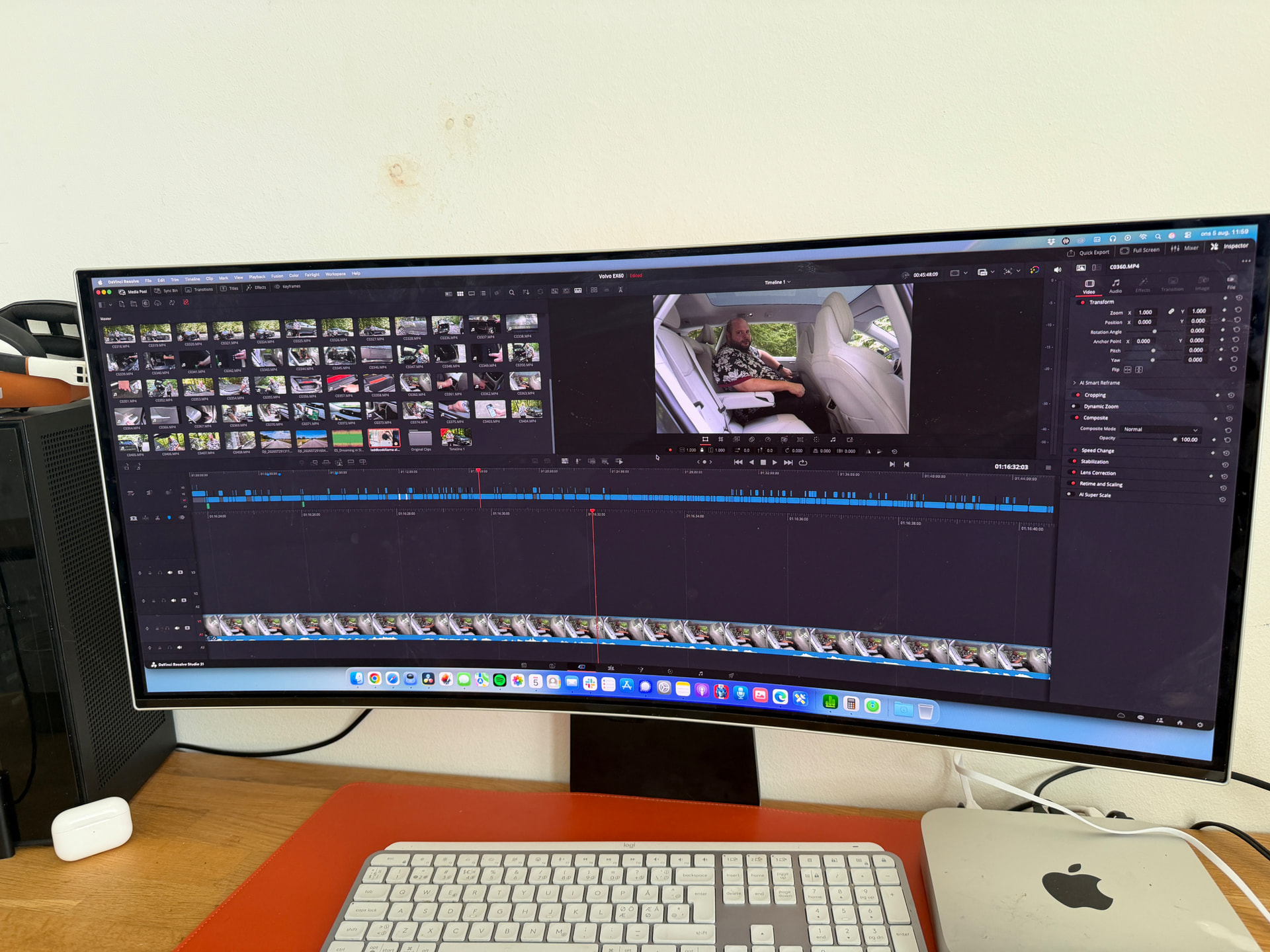Click the Play button under viewer
Image resolution: width=1270 pixels, height=952 pixels.
click(x=775, y=463)
